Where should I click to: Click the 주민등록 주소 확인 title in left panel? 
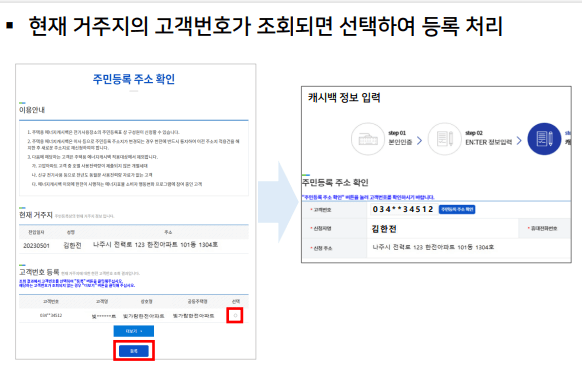134,79
